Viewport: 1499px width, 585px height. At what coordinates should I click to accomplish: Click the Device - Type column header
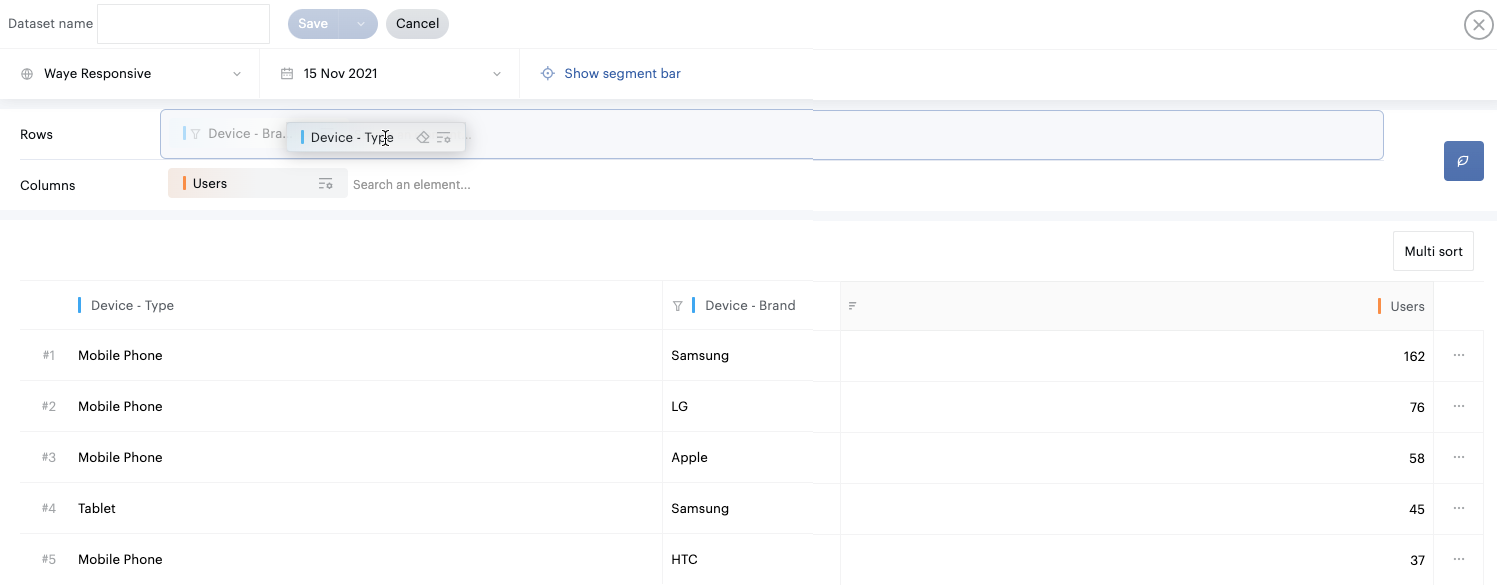[x=132, y=306]
